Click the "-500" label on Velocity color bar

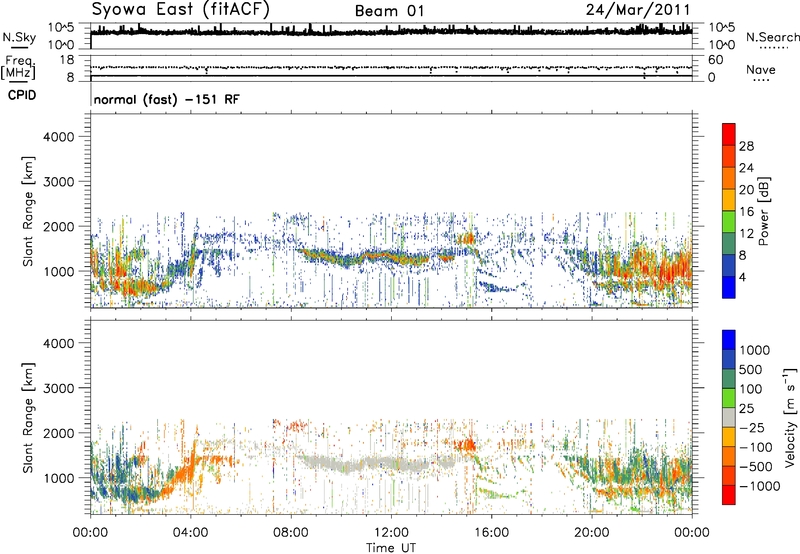tap(756, 467)
